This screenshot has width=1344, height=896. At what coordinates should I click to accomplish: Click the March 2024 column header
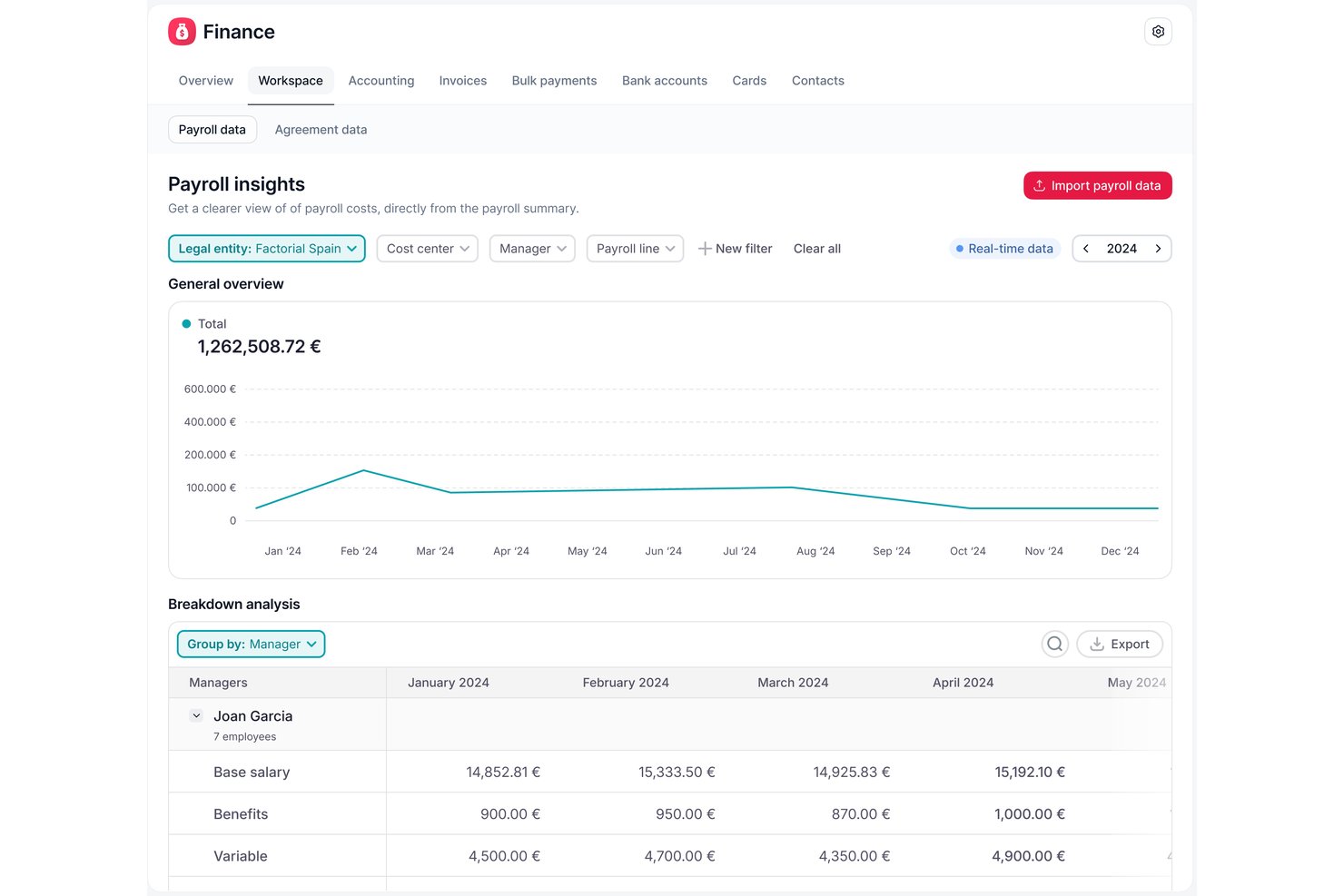793,683
